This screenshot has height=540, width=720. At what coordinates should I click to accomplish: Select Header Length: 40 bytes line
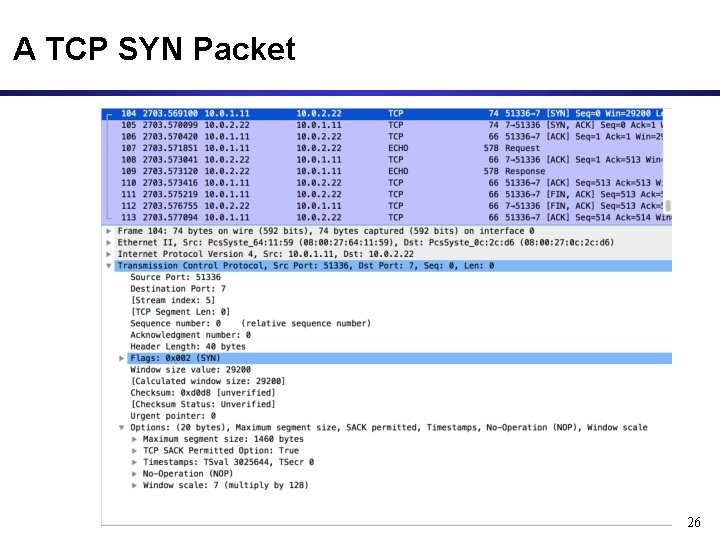point(188,347)
